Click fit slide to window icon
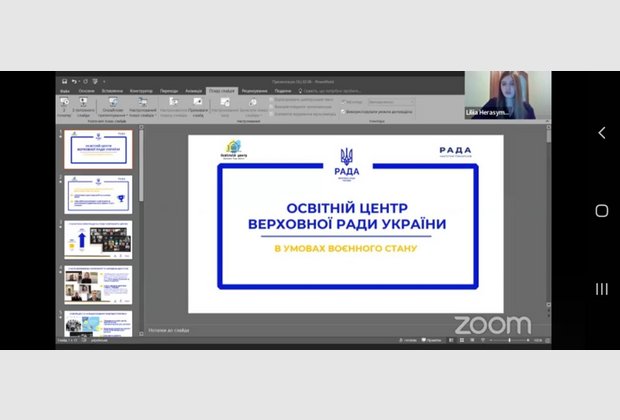The height and width of the screenshot is (420, 620). click(548, 340)
